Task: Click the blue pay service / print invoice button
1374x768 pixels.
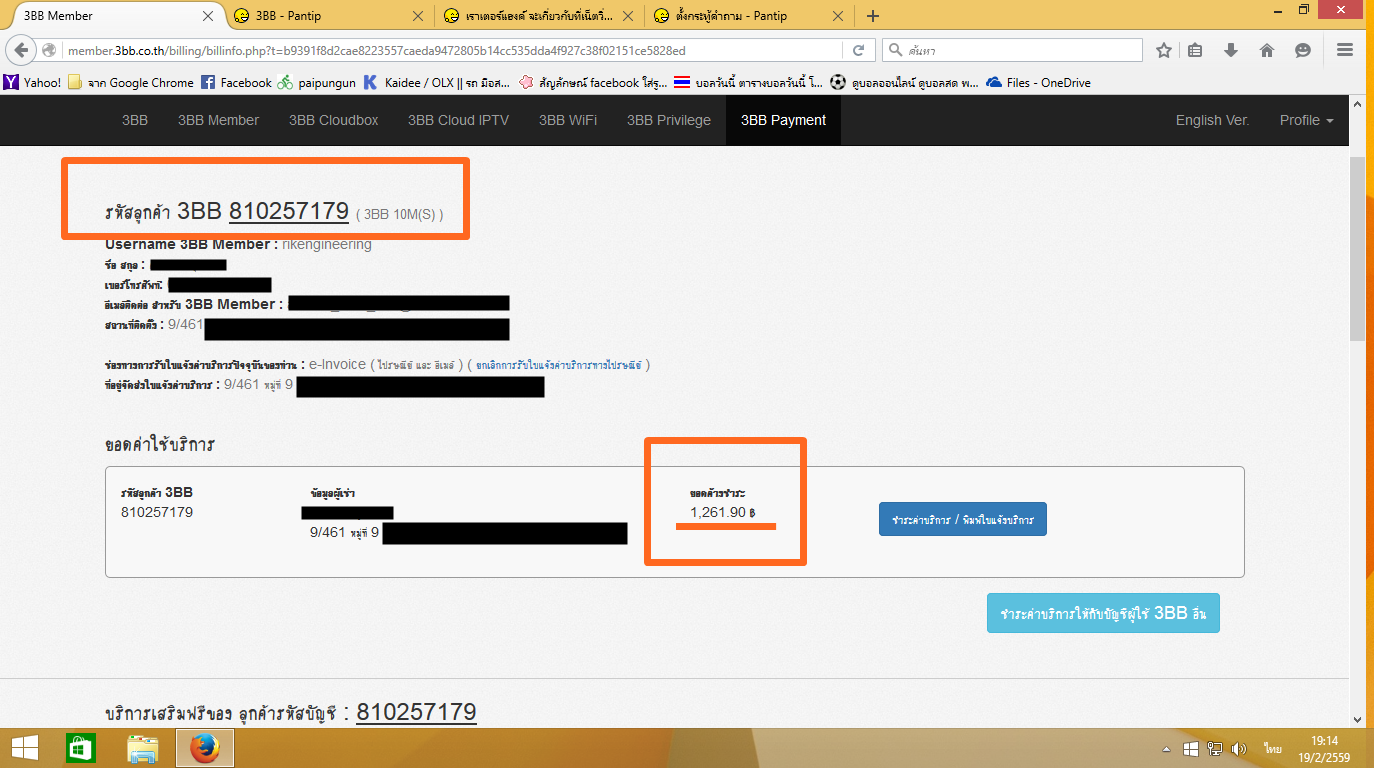Action: click(x=963, y=520)
